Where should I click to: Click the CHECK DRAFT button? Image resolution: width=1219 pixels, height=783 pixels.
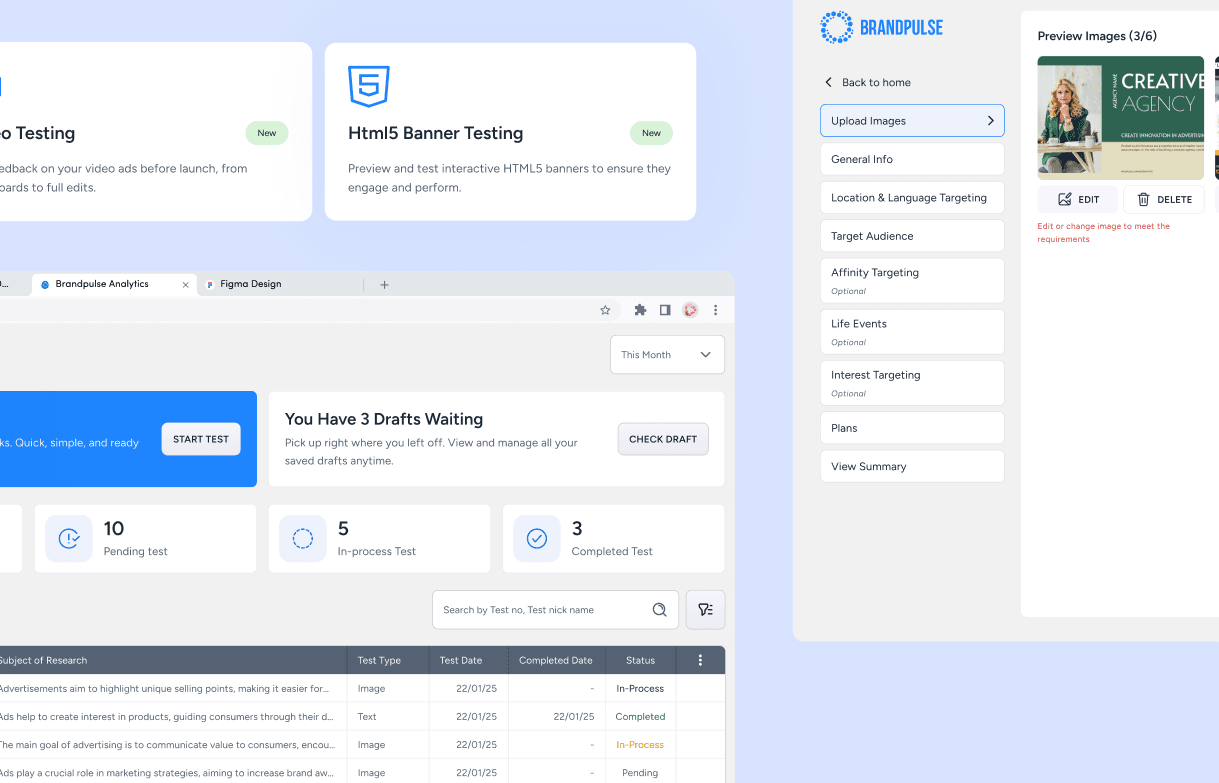pyautogui.click(x=663, y=439)
